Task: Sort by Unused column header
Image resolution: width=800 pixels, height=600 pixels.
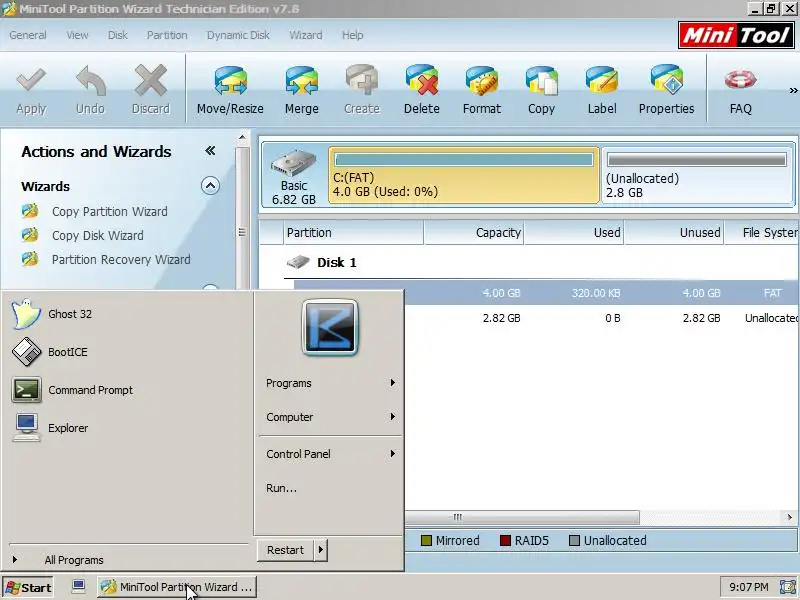Action: pos(674,233)
